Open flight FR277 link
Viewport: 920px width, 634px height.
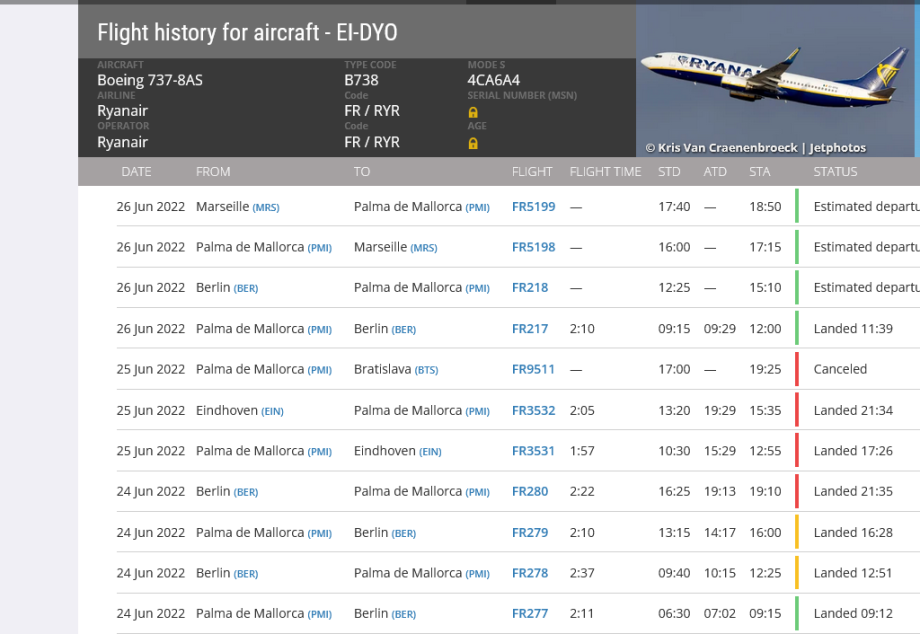click(x=530, y=614)
